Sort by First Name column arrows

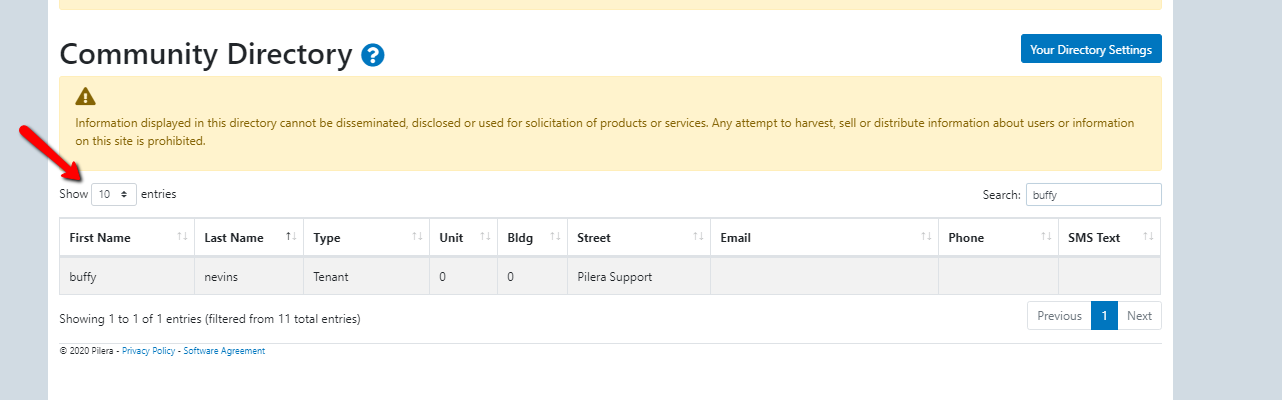pyautogui.click(x=182, y=237)
